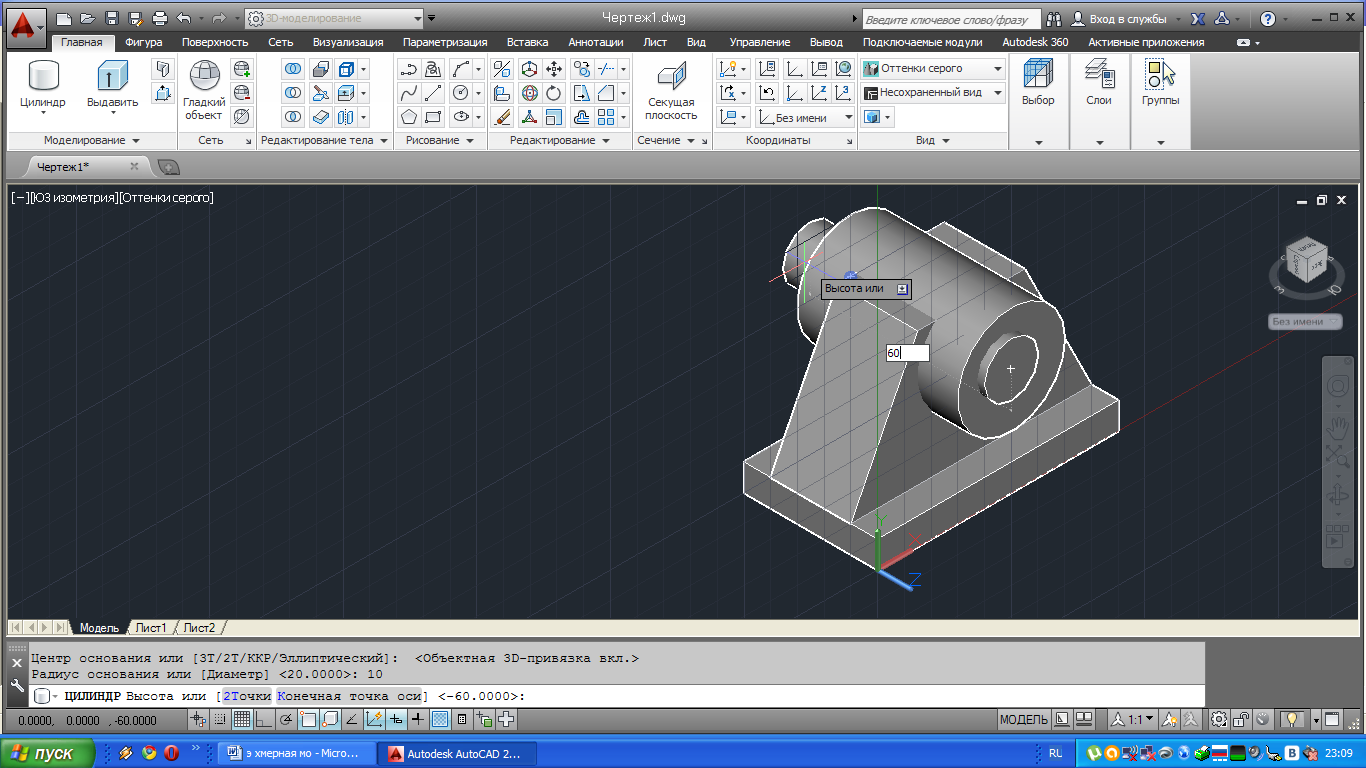
Task: Click the mesh Less smoothness icon with minus
Action: (241, 93)
